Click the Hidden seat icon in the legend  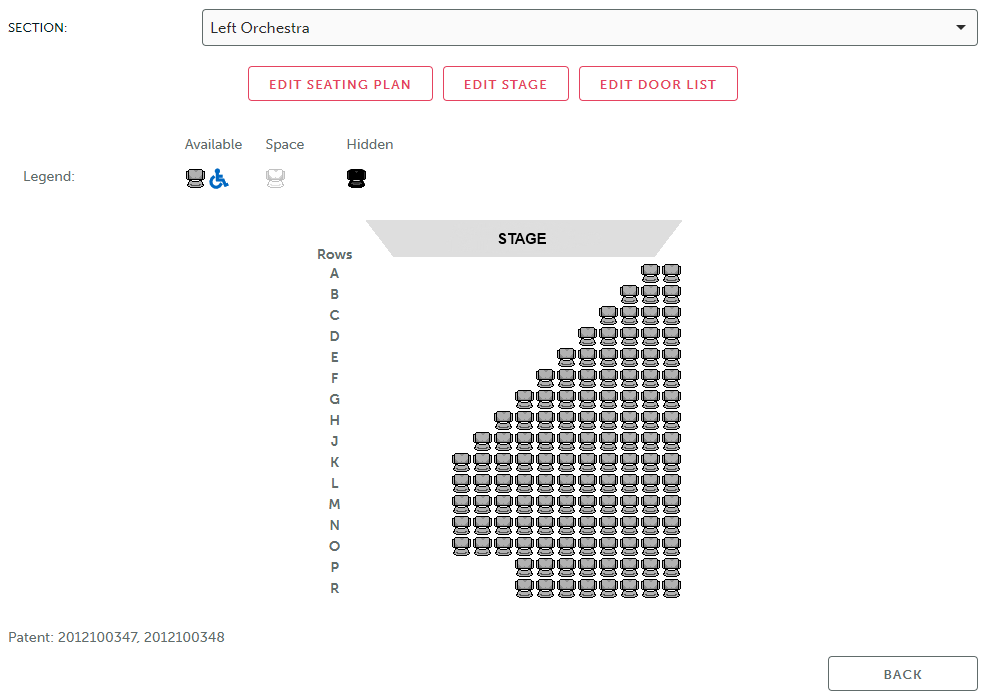[x=356, y=177]
